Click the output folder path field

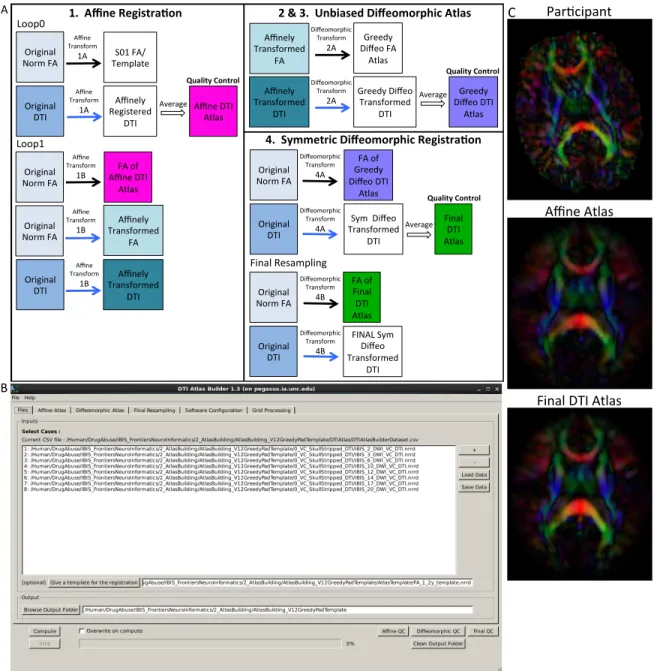click(278, 610)
